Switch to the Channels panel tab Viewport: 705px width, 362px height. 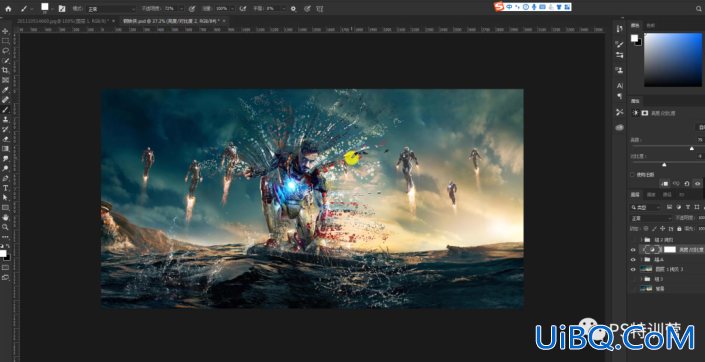651,195
